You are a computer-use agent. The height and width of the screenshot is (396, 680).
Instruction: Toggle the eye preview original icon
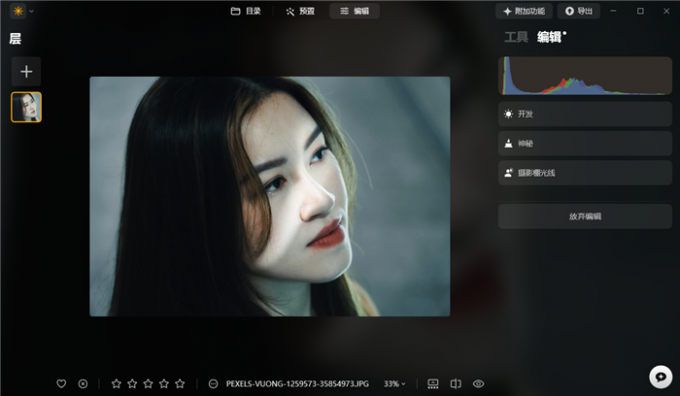478,384
